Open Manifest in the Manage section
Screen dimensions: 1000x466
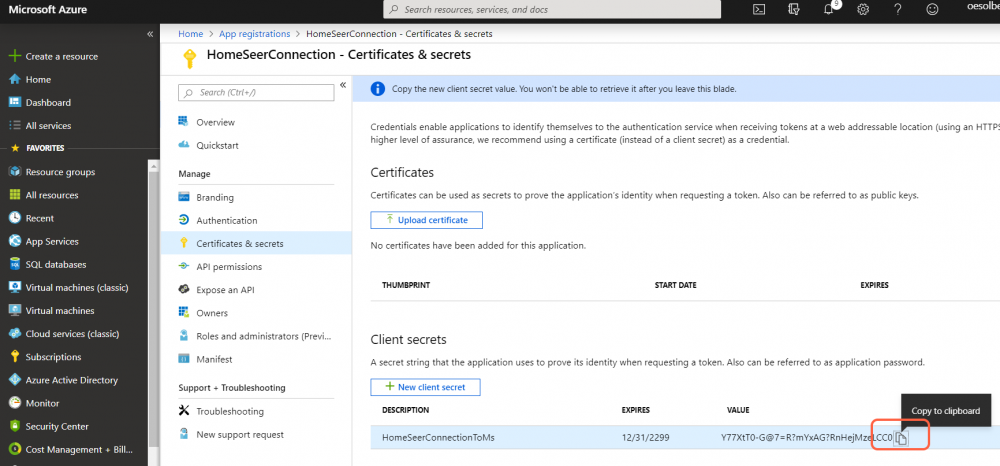pos(214,359)
